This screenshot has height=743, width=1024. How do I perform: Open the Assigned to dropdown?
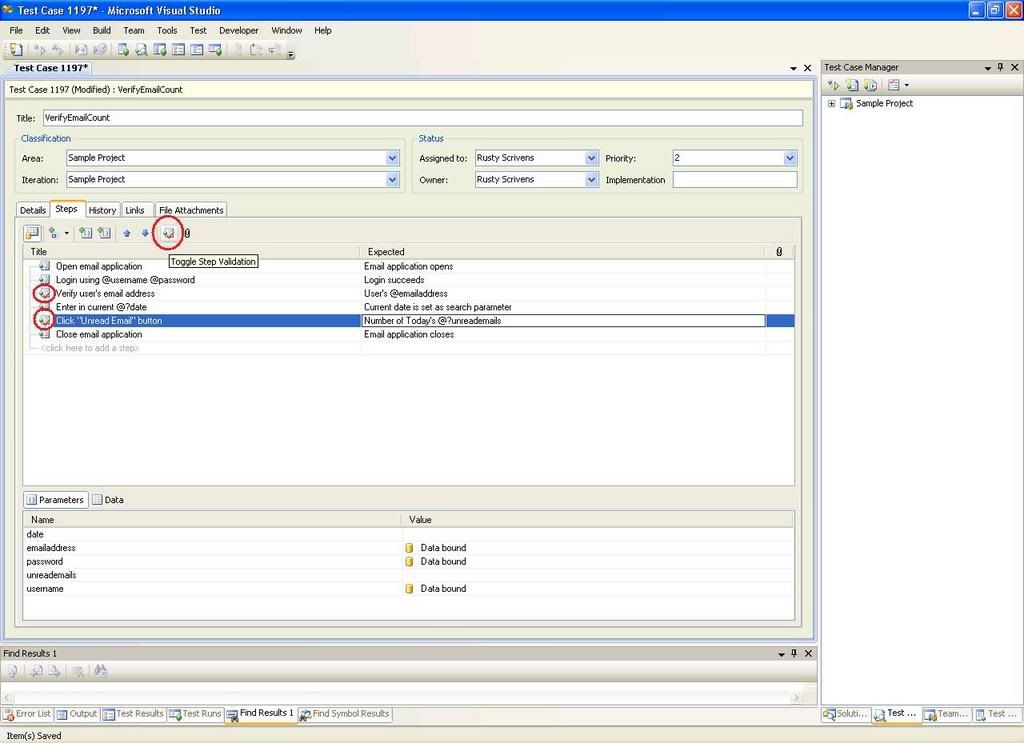[x=591, y=158]
